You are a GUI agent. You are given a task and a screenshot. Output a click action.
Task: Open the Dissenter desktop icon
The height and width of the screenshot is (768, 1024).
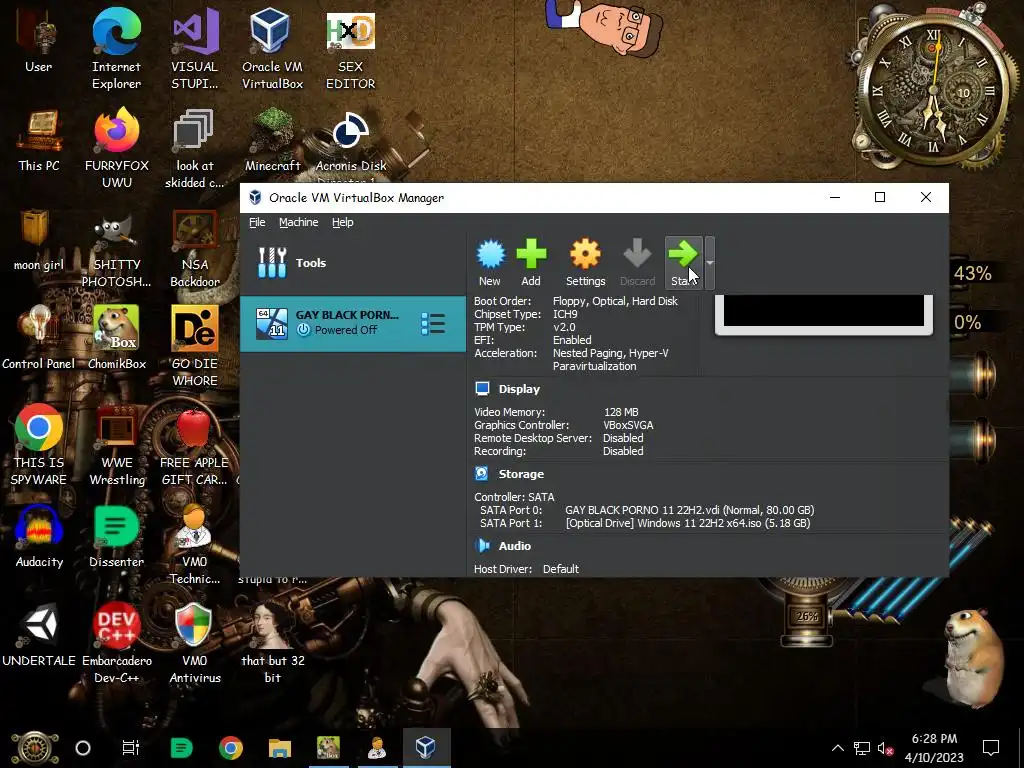(116, 537)
